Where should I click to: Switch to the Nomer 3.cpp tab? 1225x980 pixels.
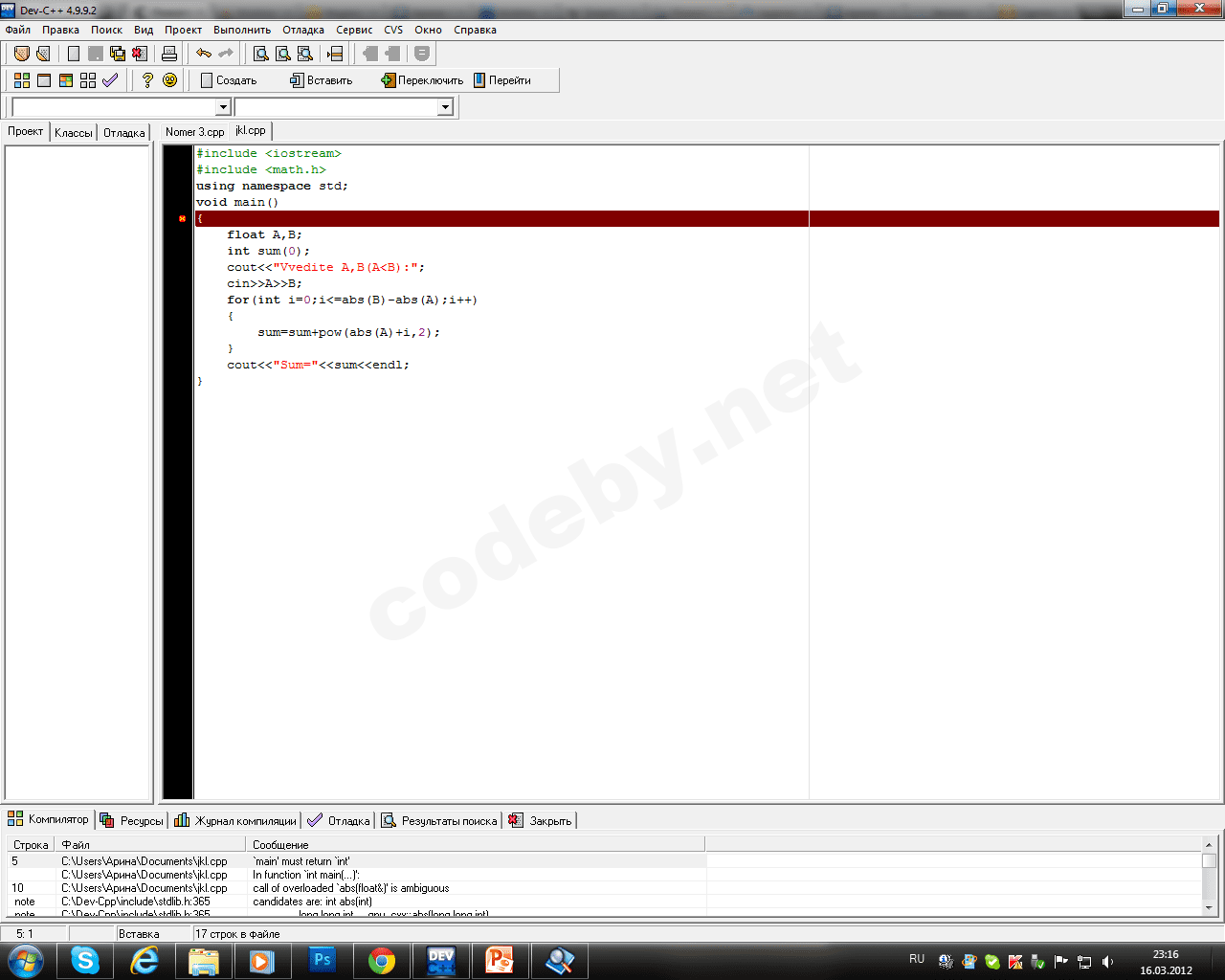point(194,132)
